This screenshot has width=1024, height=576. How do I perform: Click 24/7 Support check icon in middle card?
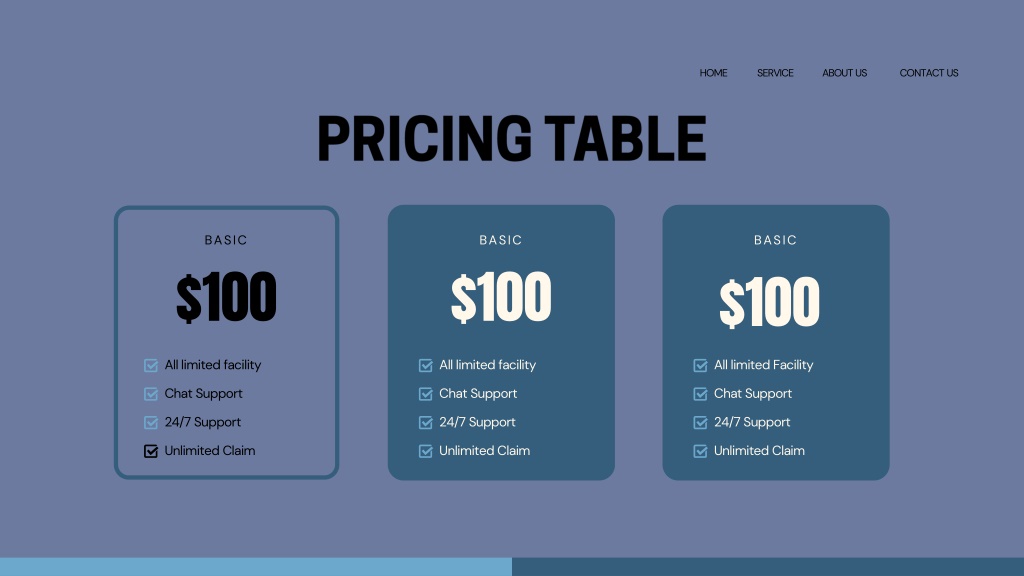426,423
